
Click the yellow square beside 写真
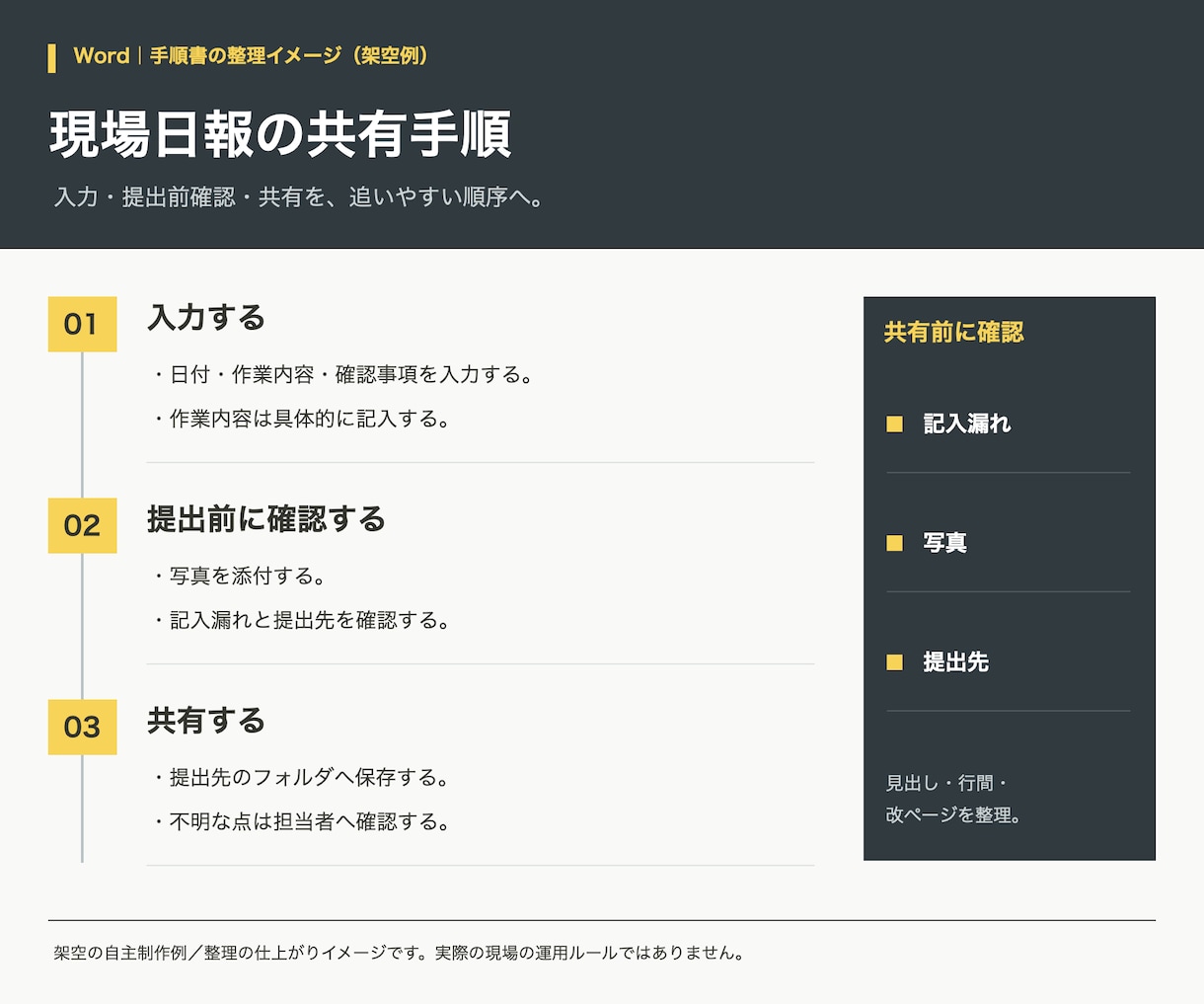tap(894, 543)
